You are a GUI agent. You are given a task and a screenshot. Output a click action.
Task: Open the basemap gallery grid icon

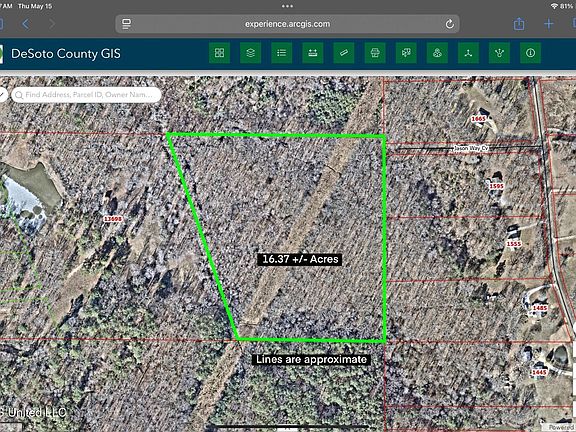(x=219, y=53)
